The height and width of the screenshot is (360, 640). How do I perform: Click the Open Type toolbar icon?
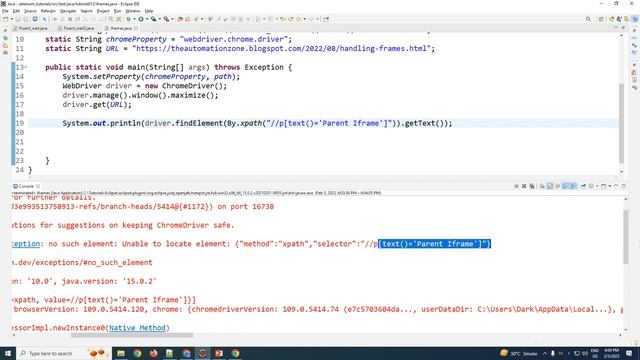[180, 19]
